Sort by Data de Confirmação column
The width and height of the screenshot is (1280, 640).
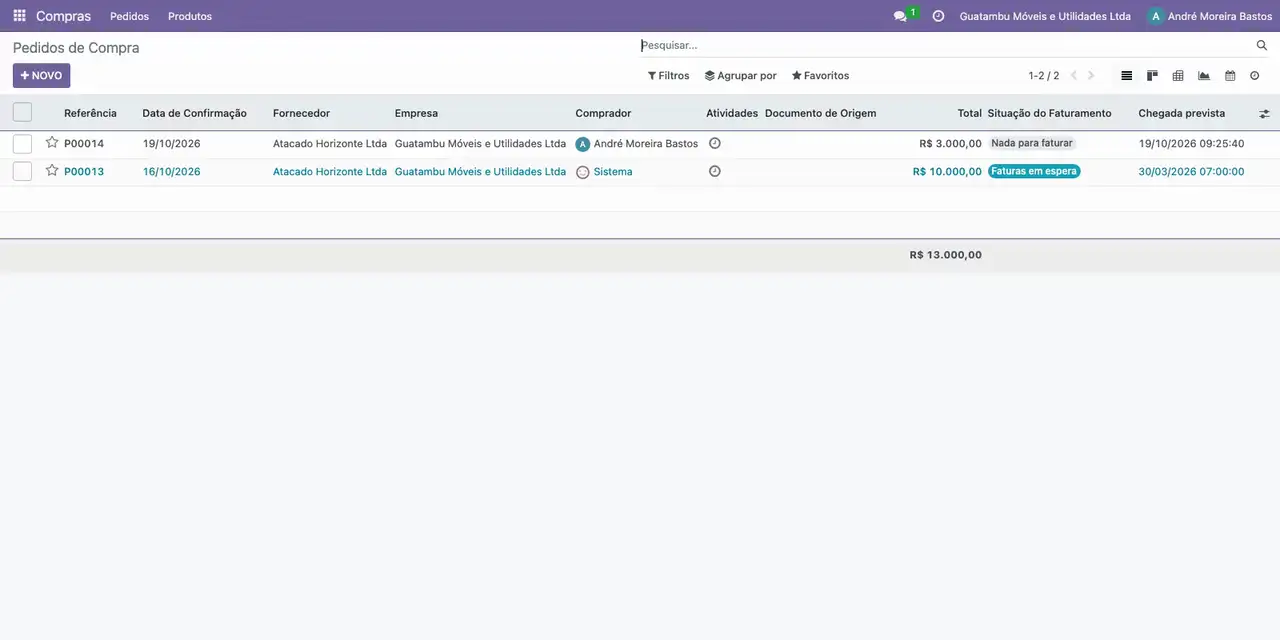click(x=194, y=113)
